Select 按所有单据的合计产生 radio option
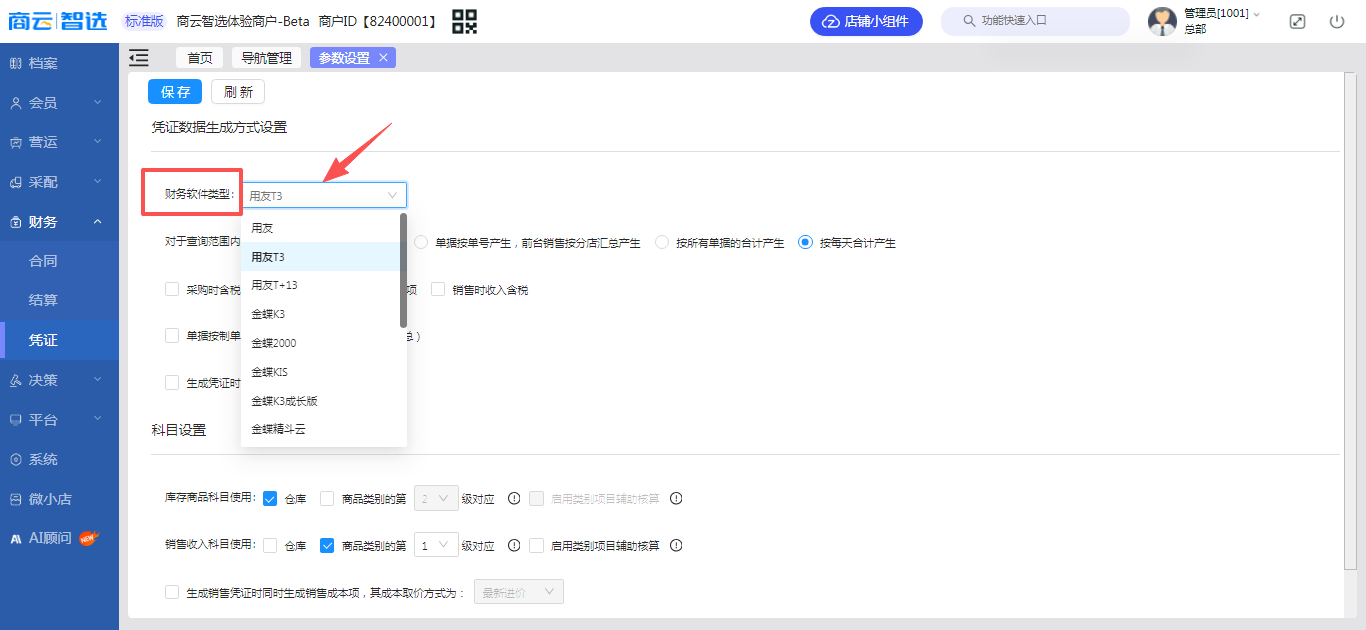Viewport: 1366px width, 630px height. [x=661, y=242]
